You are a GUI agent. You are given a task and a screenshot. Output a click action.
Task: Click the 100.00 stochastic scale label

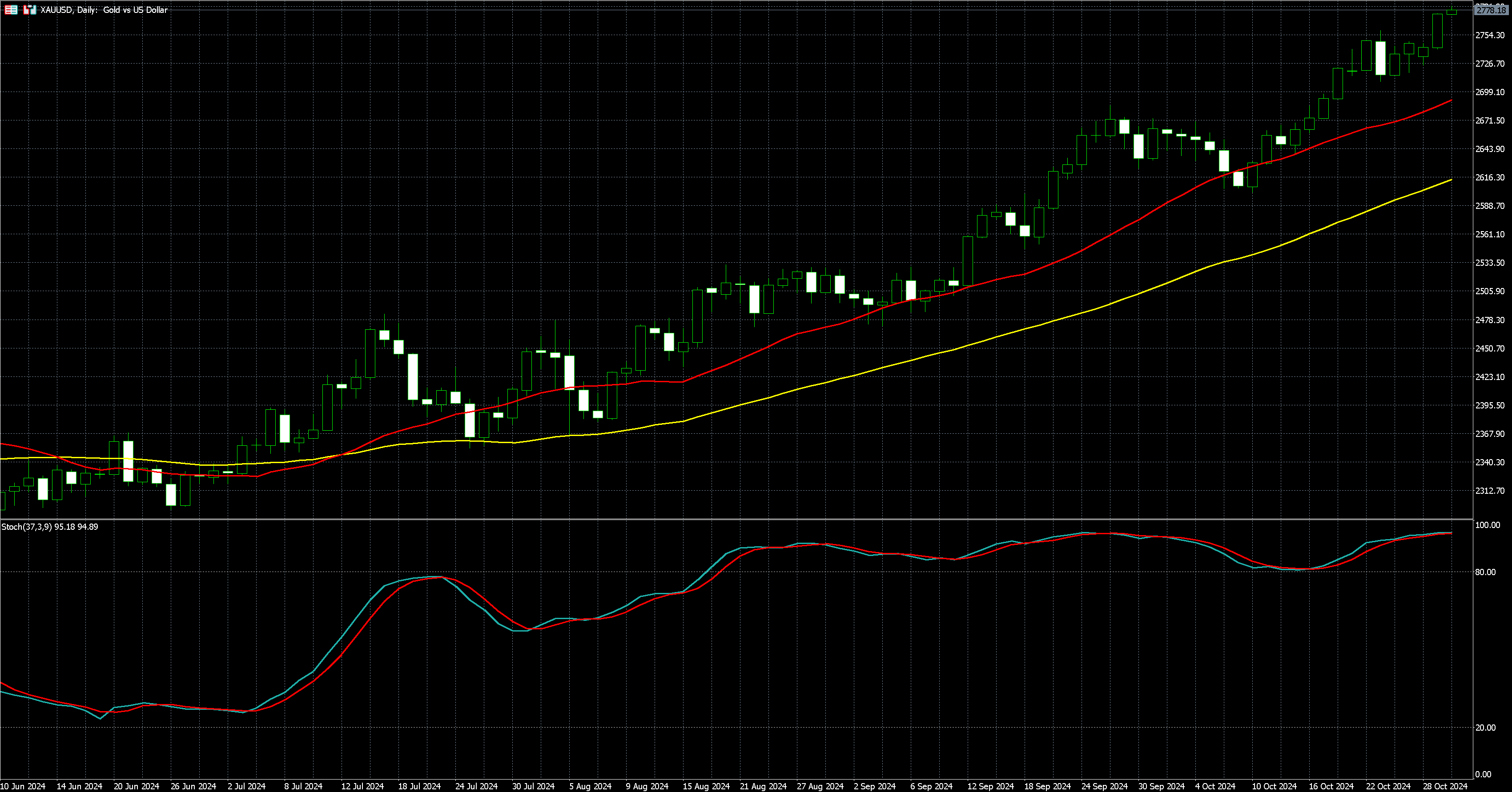point(1488,525)
